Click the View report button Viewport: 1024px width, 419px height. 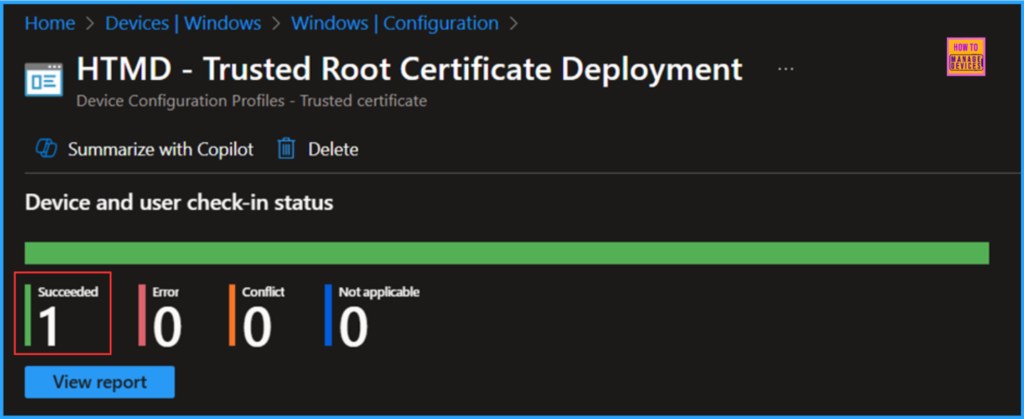(99, 382)
